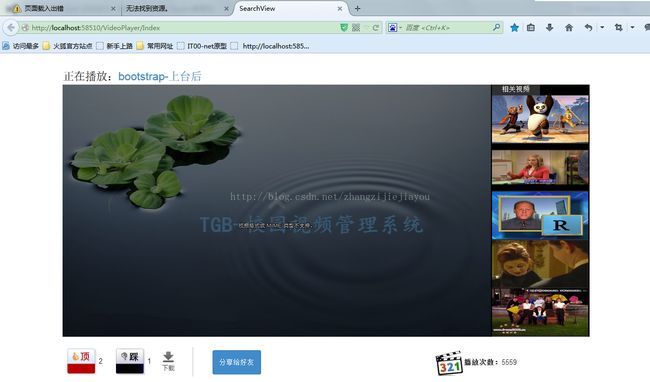Download the video with 下载 icon
Image resolution: width=650 pixels, height=382 pixels.
pos(168,361)
